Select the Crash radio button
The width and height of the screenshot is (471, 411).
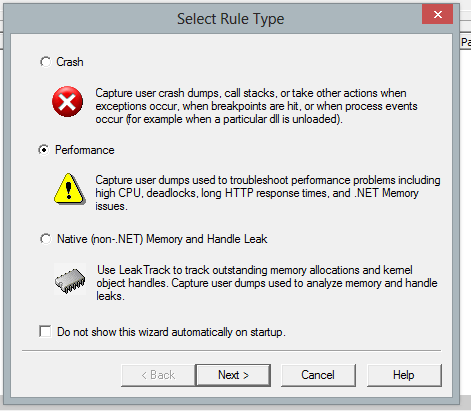(45, 62)
